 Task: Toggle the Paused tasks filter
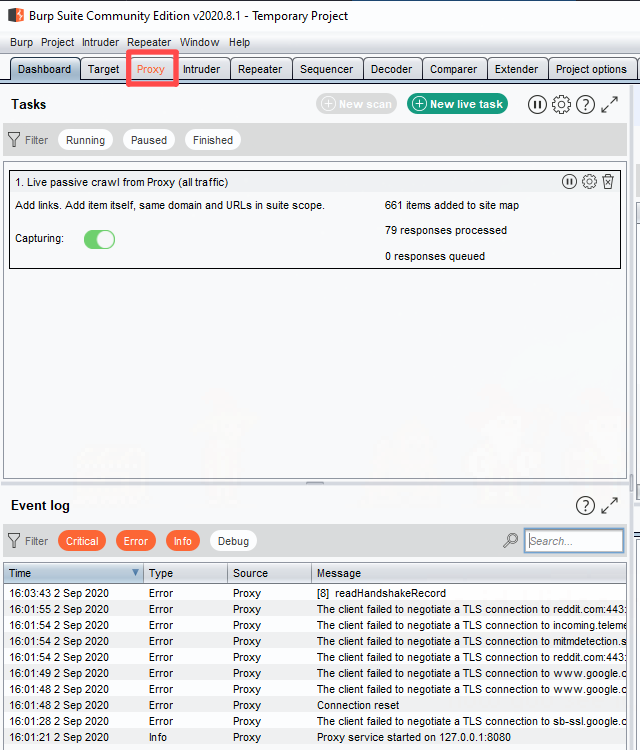tap(149, 140)
